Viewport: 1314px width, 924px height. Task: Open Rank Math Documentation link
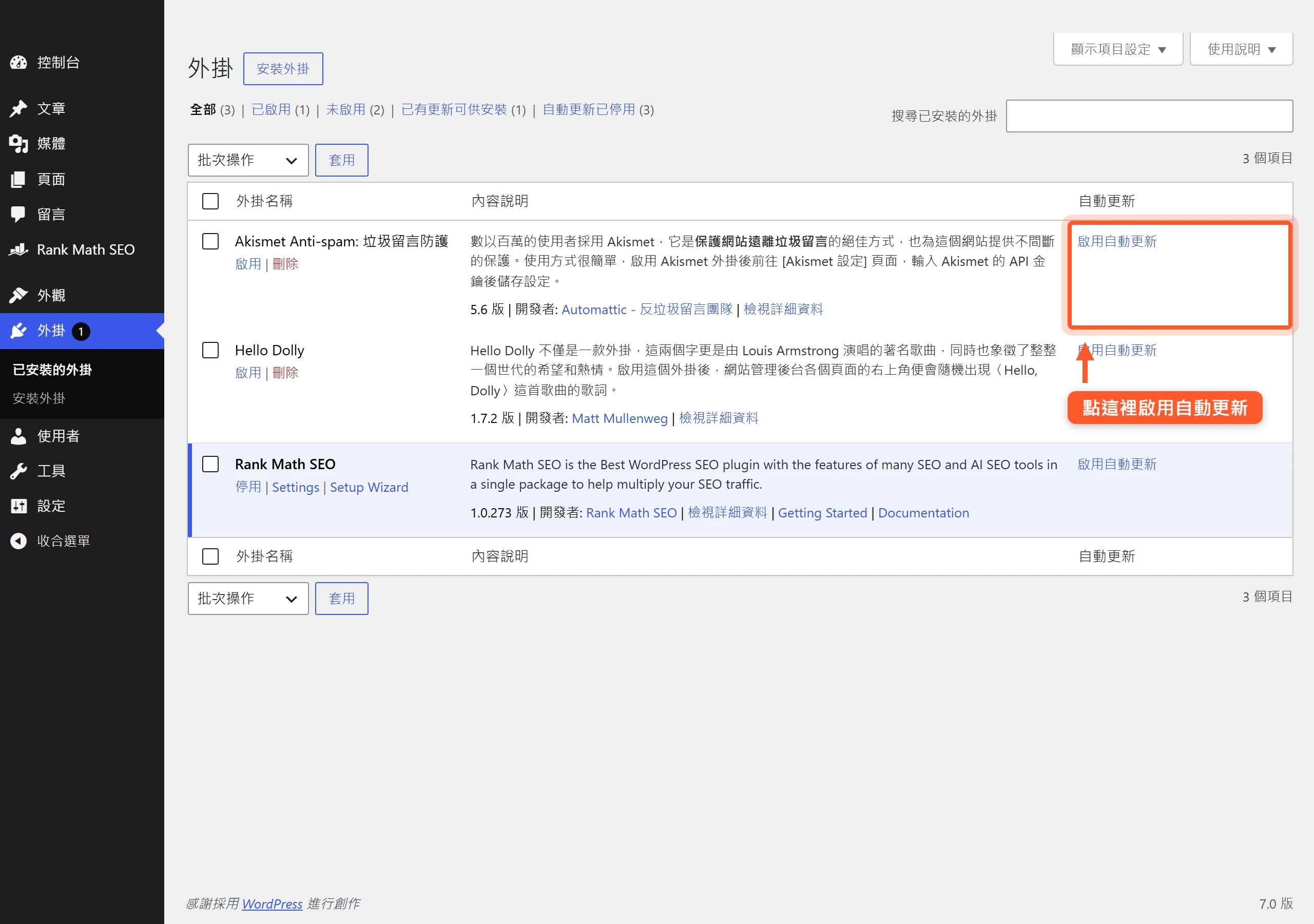(x=924, y=513)
